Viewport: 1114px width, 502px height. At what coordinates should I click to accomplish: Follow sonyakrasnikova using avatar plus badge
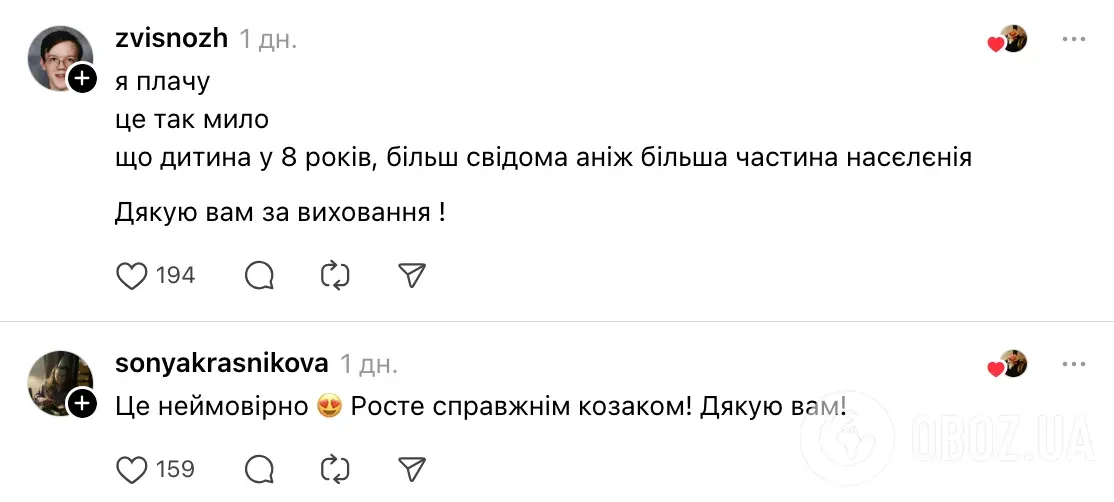(x=82, y=403)
